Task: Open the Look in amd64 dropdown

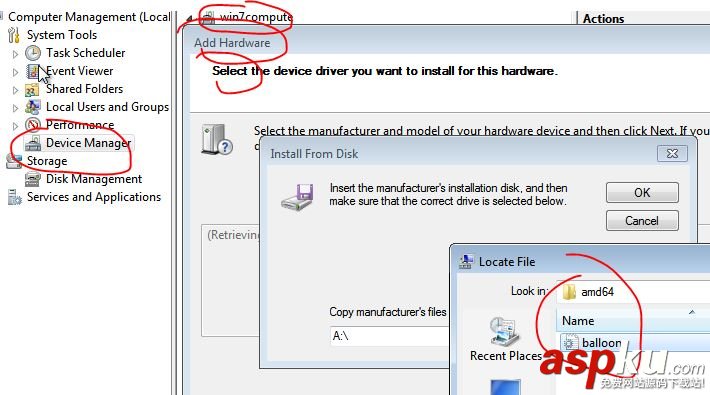Action: tap(633, 292)
